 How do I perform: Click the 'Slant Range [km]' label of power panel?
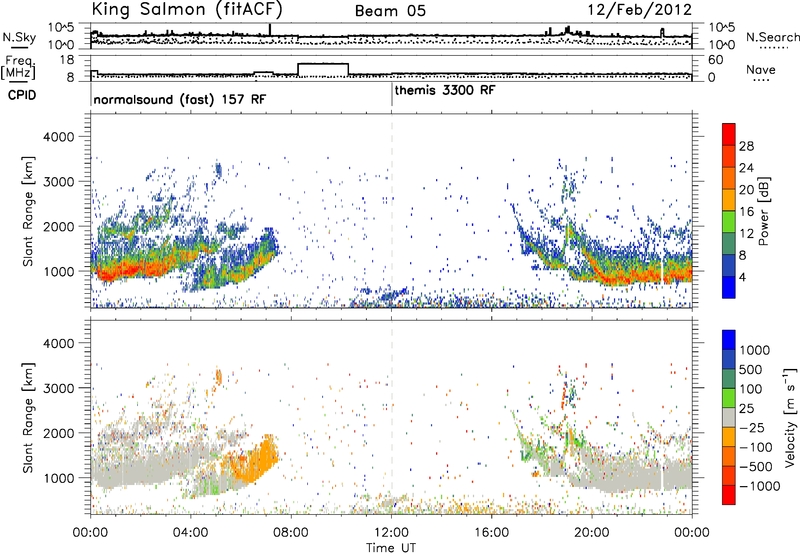click(x=28, y=211)
